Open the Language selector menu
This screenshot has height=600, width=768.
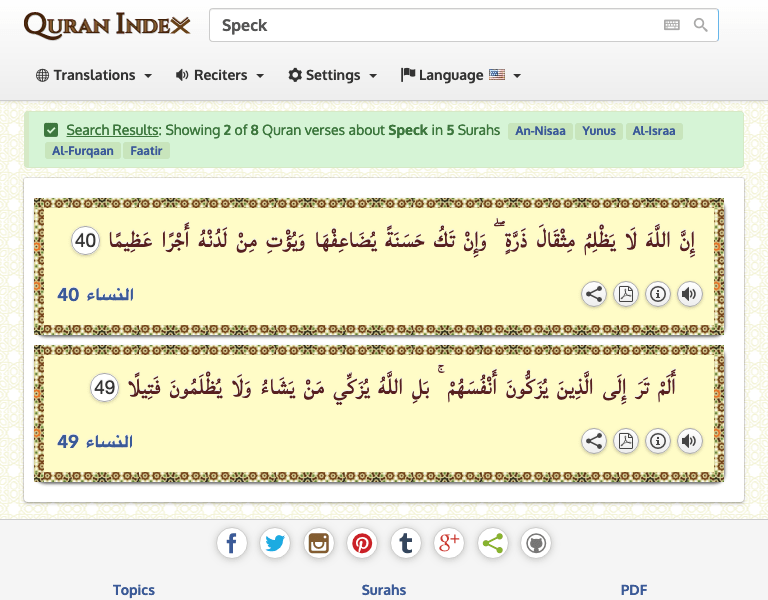[x=460, y=75]
